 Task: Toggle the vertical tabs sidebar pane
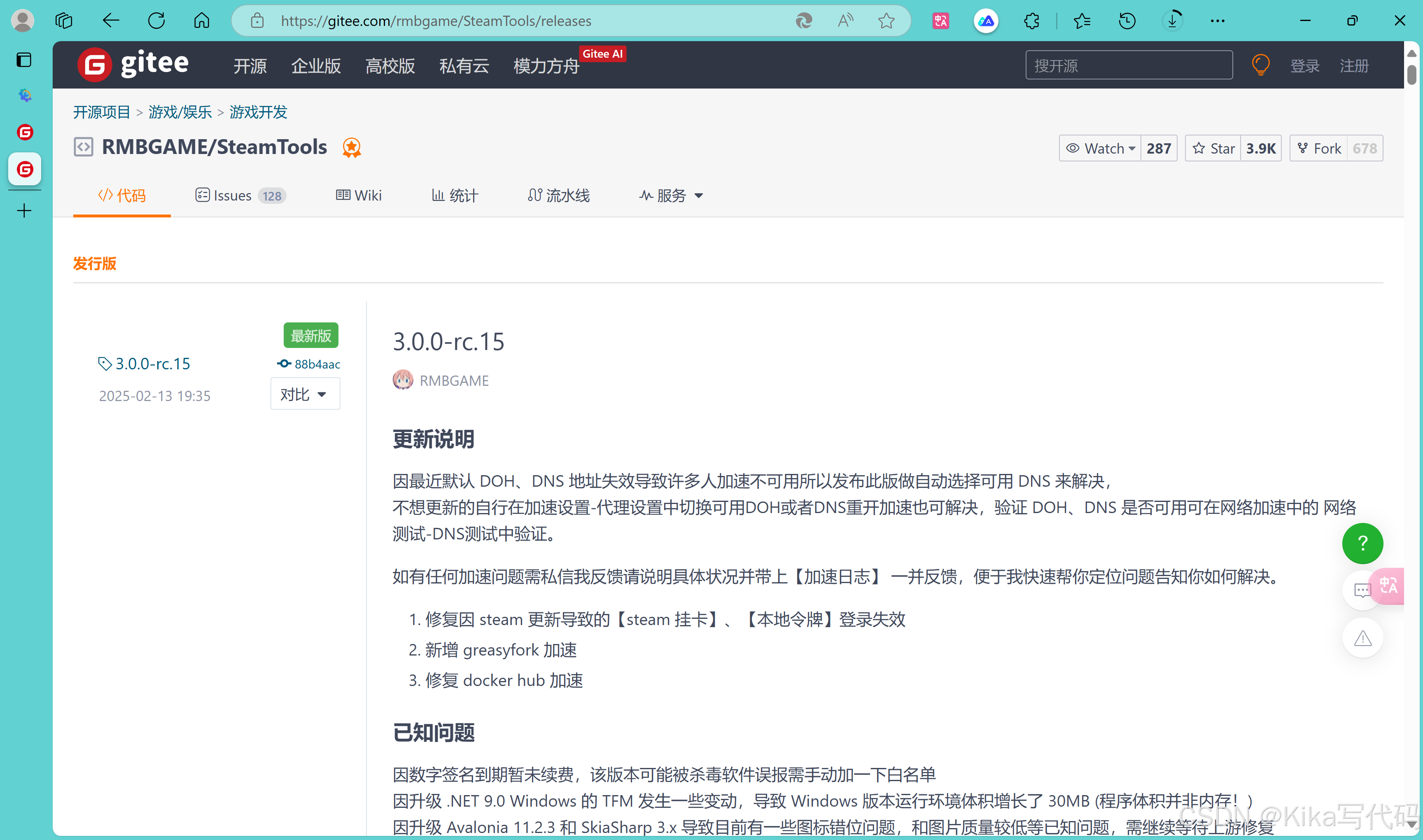coord(24,59)
